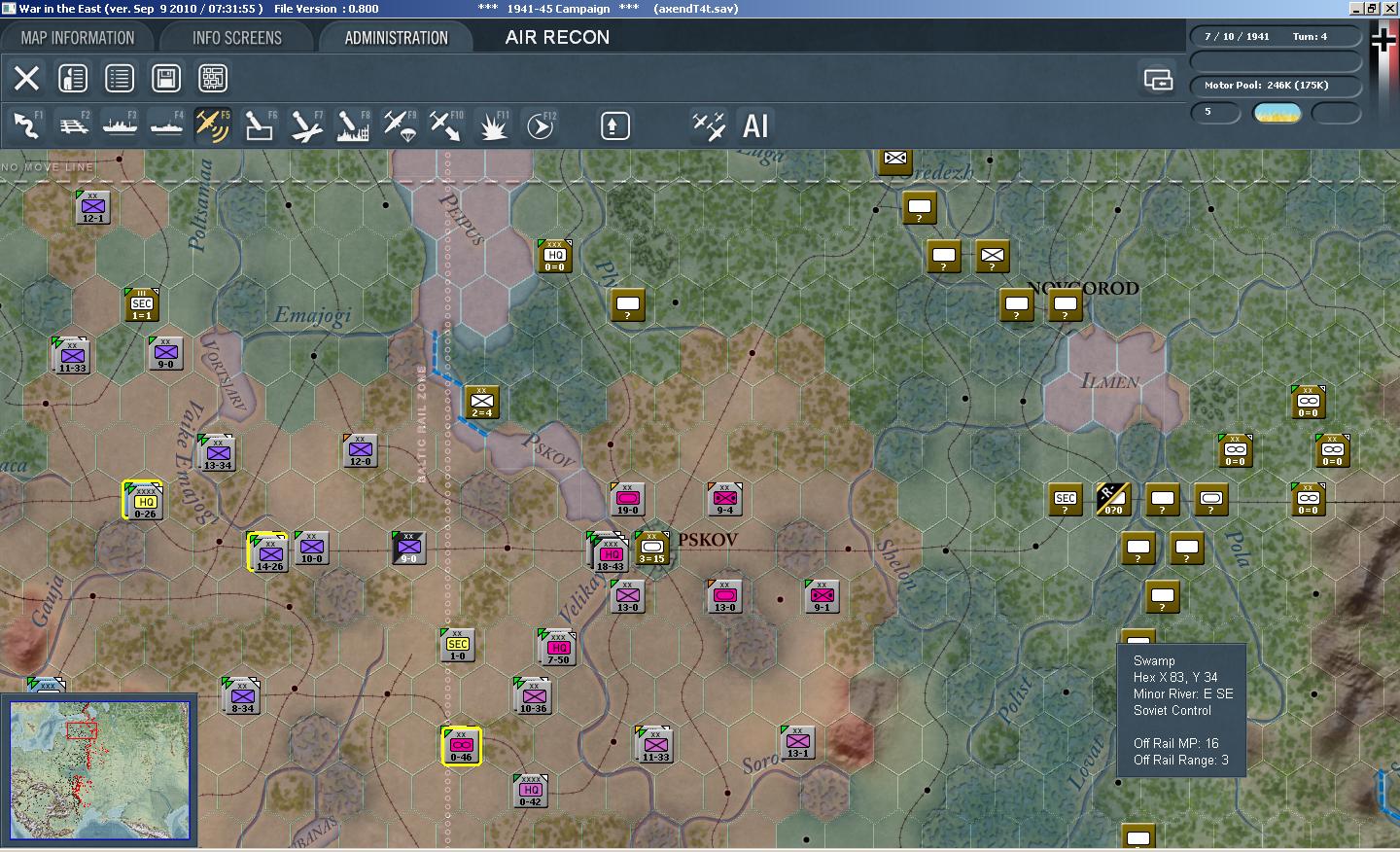1400x852 pixels.
Task: Select the yellow SEC 1-0 unit counter
Action: (x=457, y=645)
